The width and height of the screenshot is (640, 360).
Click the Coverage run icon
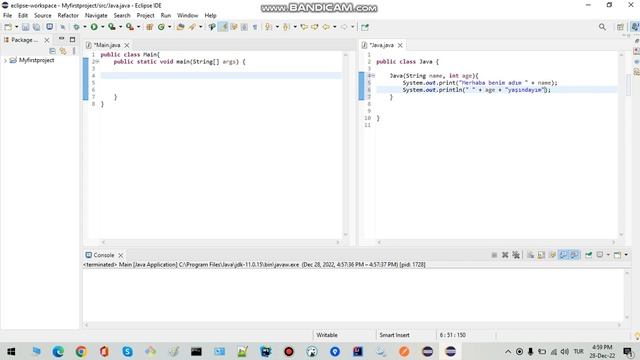pyautogui.click(x=111, y=27)
